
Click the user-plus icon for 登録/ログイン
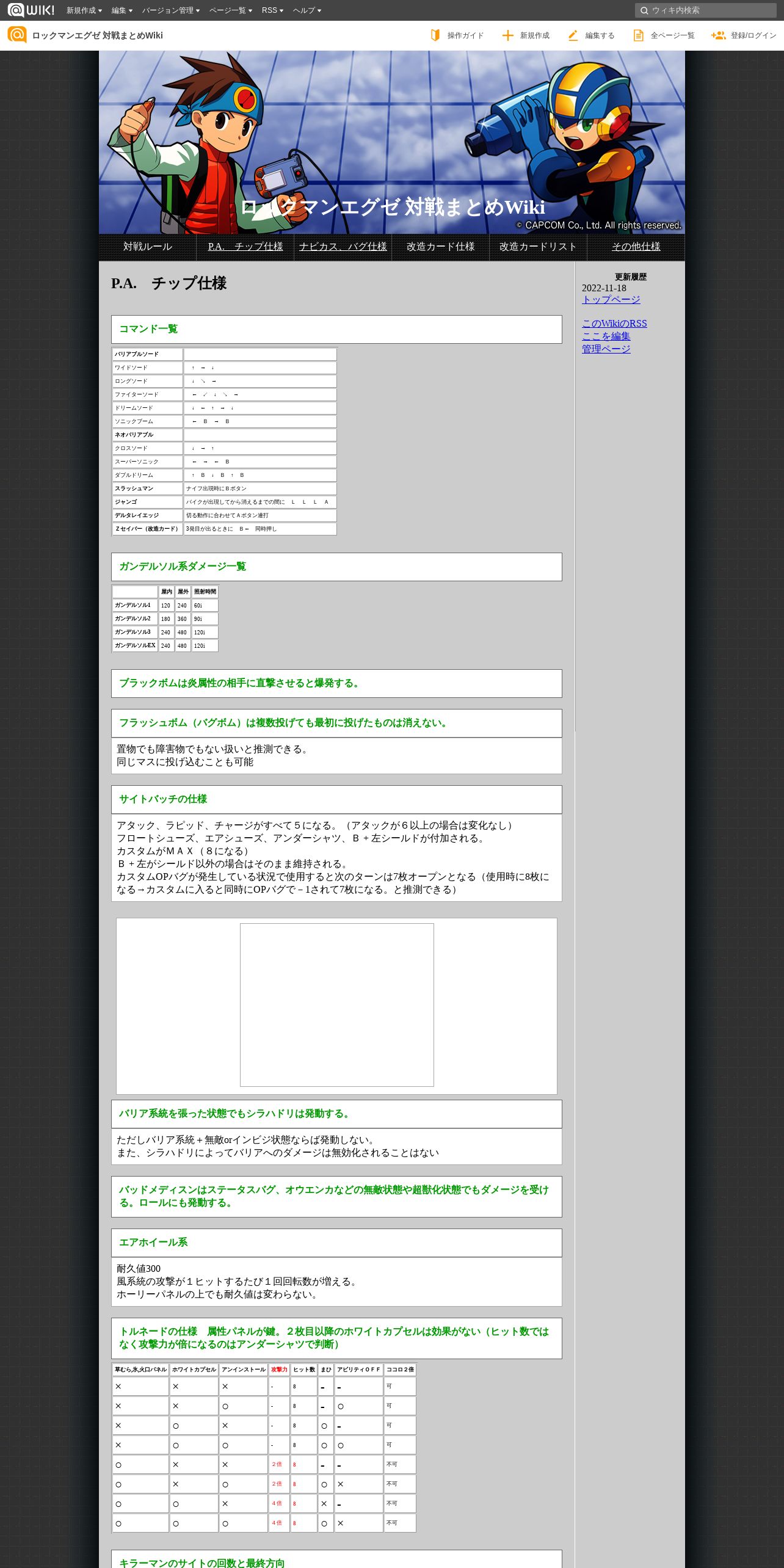[718, 35]
